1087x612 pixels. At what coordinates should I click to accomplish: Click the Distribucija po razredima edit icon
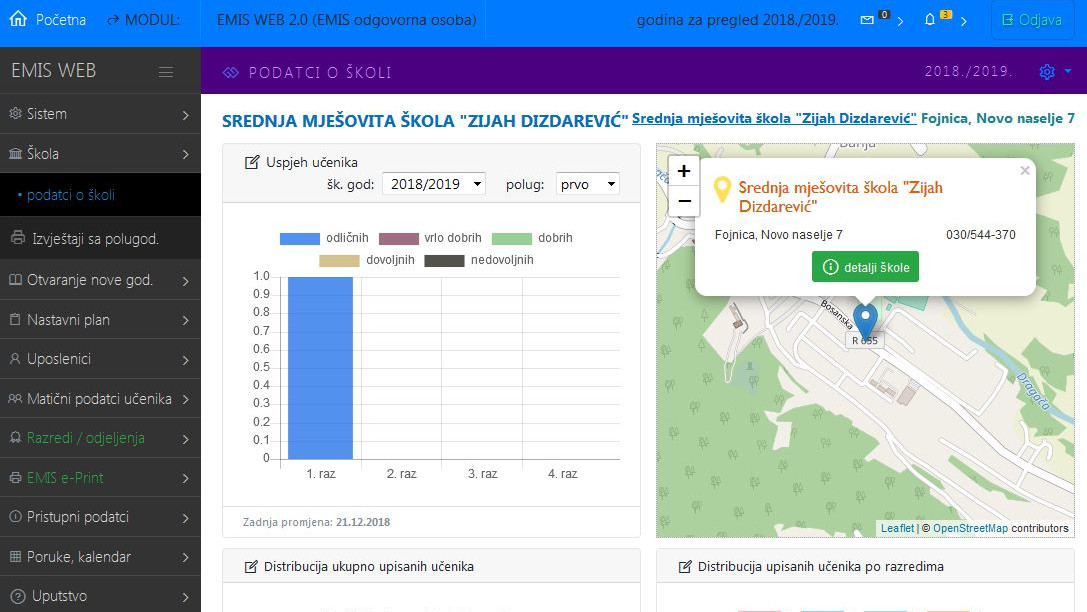[685, 567]
